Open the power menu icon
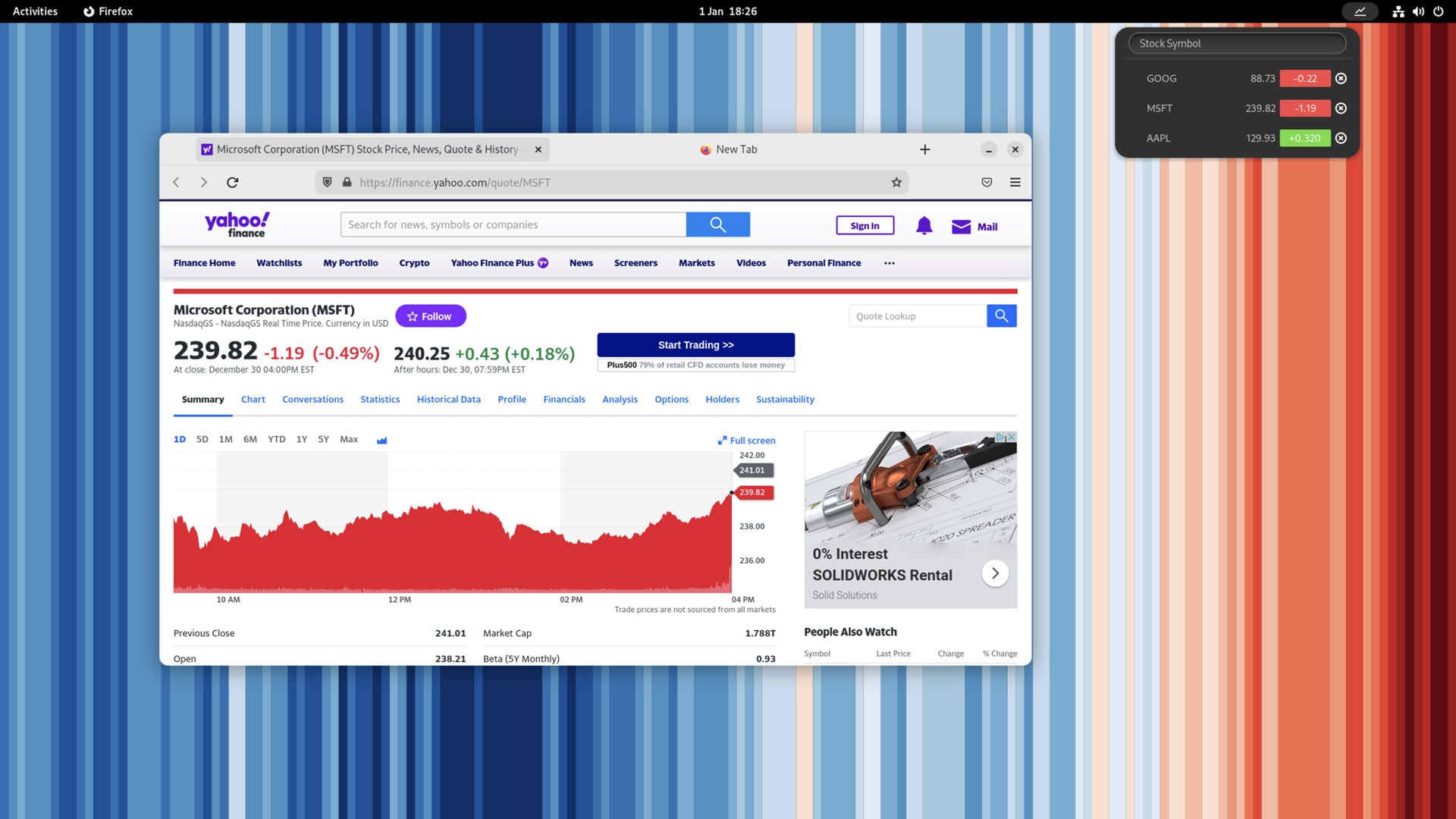1456x819 pixels. pyautogui.click(x=1438, y=11)
